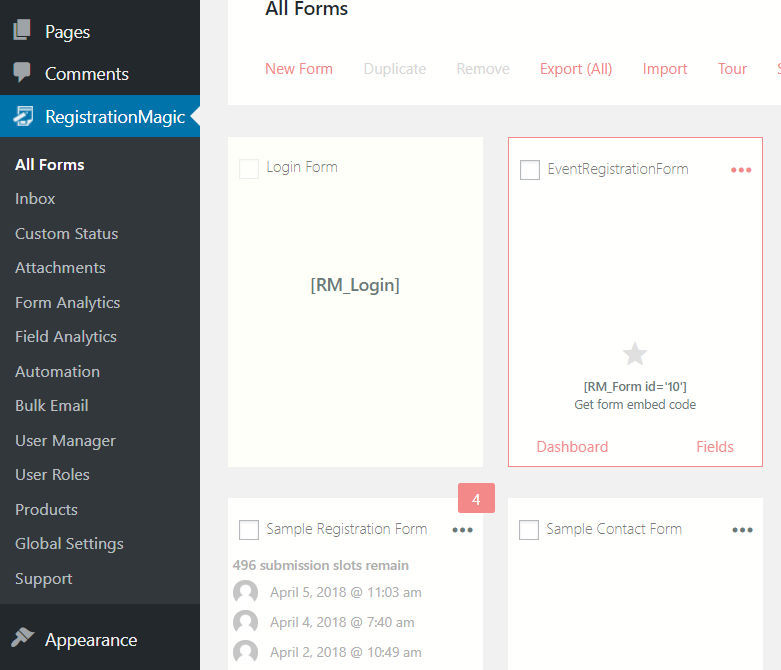This screenshot has height=670, width=781.
Task: Click avatar beside April 2 submission
Action: point(245,652)
